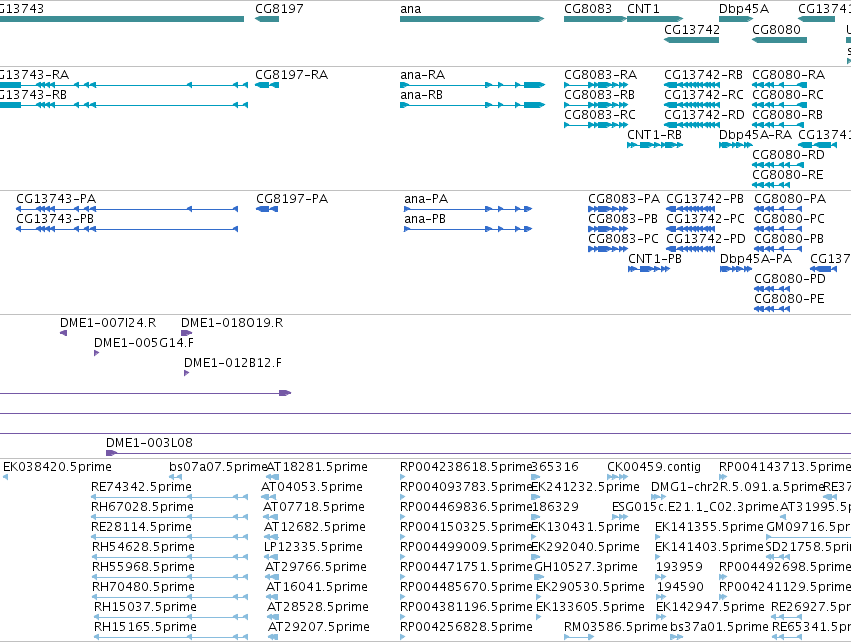
Task: Select the CNT1 gene label
Action: click(643, 9)
